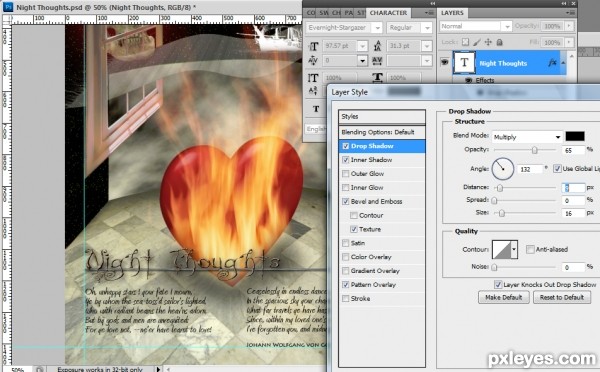Select the LAYERS panel tab
The height and width of the screenshot is (372, 600).
coord(452,13)
